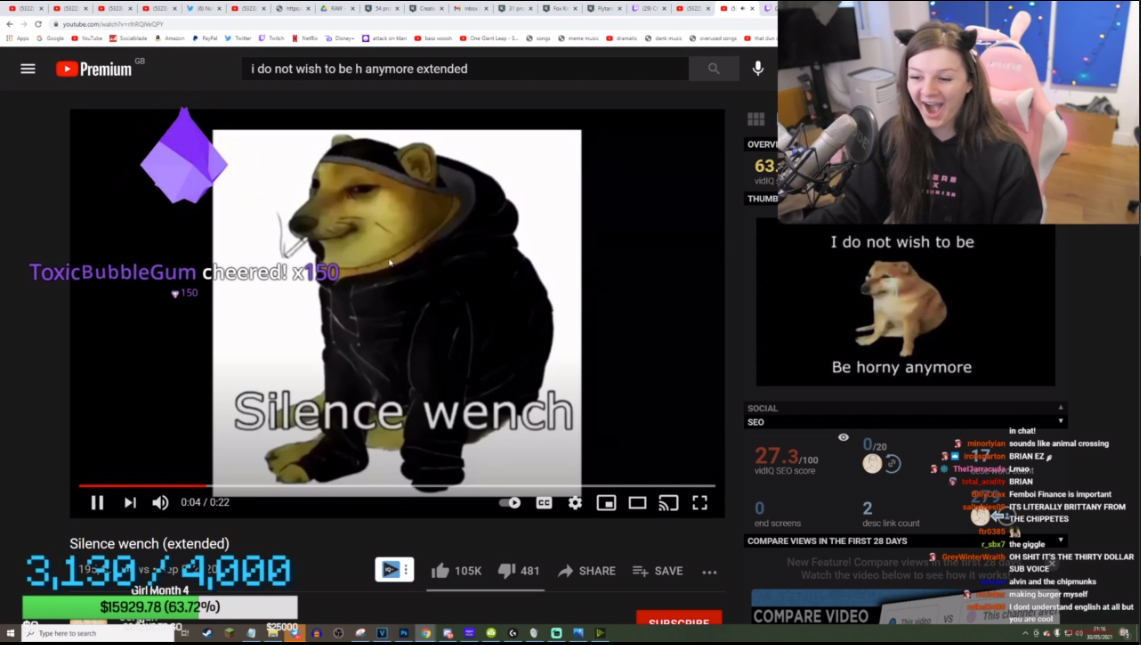Toggle closed captions on the video
The height and width of the screenshot is (645, 1141).
[x=544, y=502]
